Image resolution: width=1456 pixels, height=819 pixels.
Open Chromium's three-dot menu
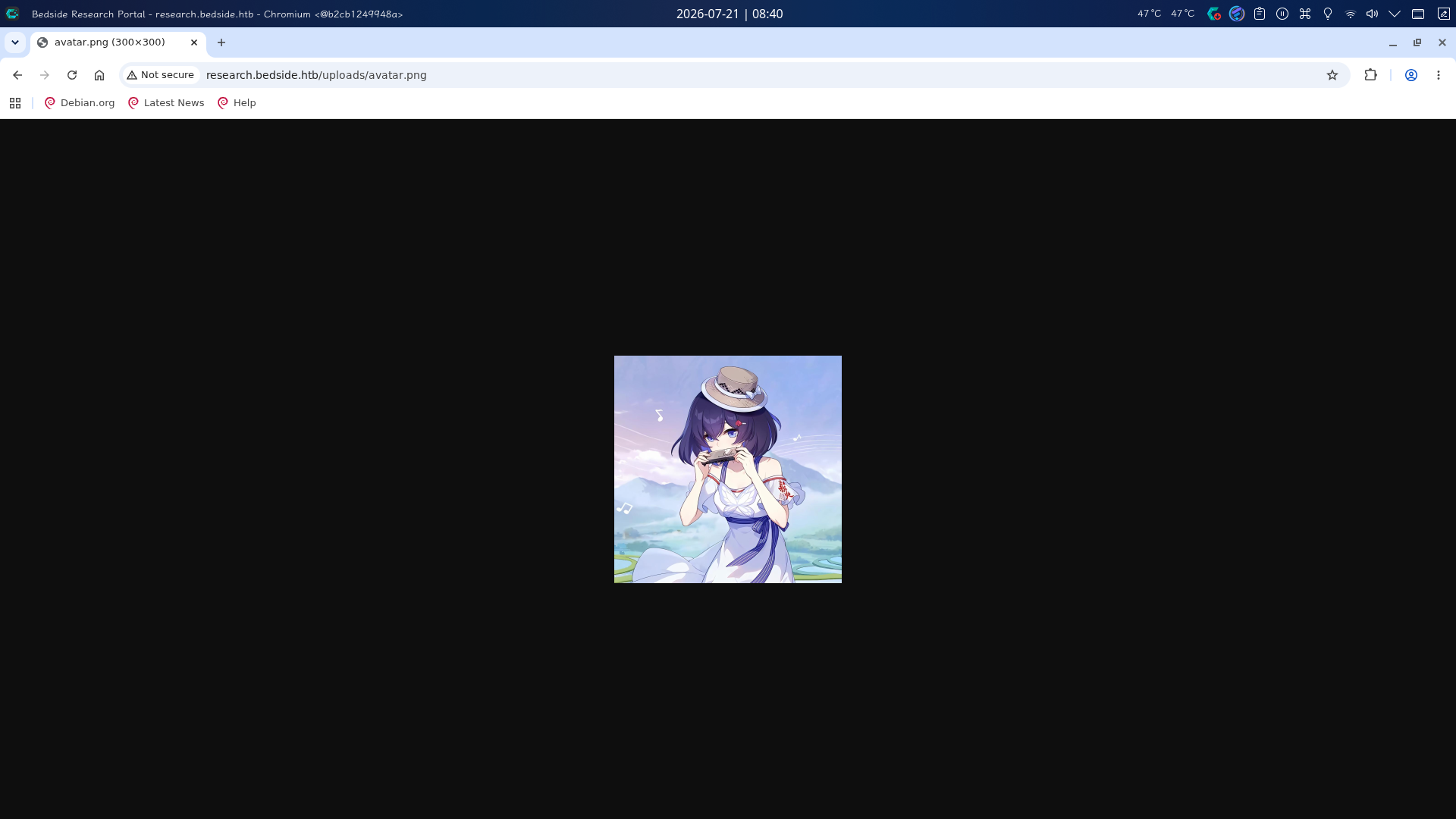(x=1439, y=75)
